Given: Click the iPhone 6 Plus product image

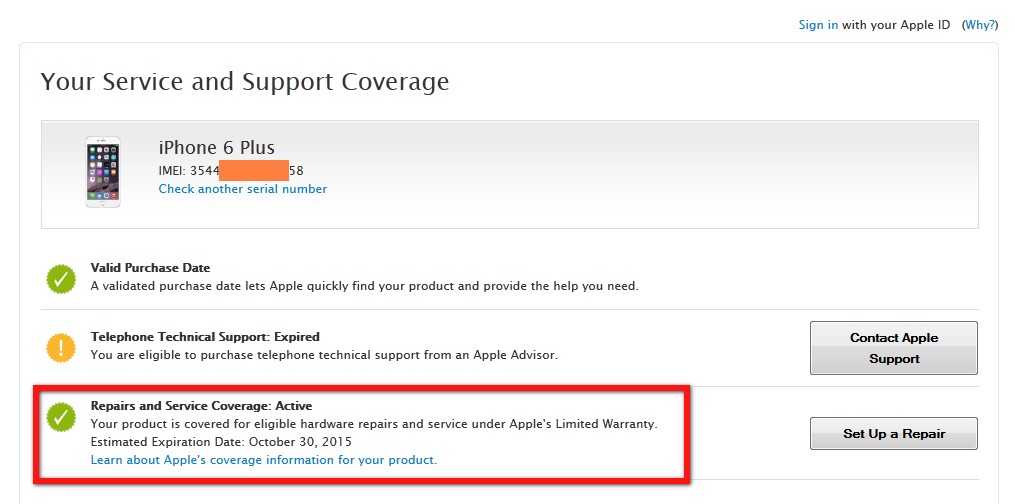Looking at the screenshot, I should [x=103, y=172].
